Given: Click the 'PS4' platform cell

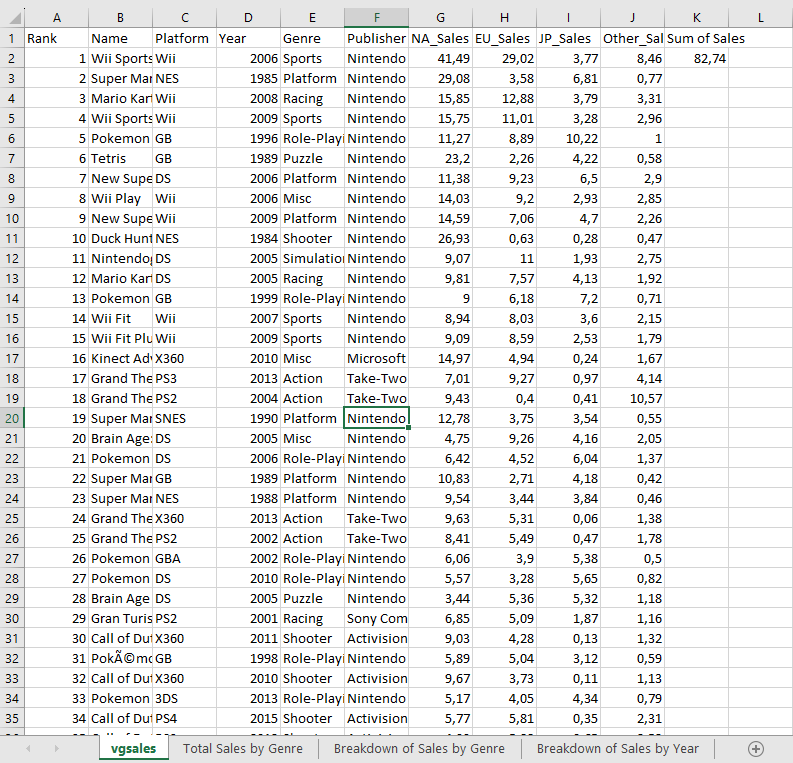Looking at the screenshot, I should click(185, 719).
